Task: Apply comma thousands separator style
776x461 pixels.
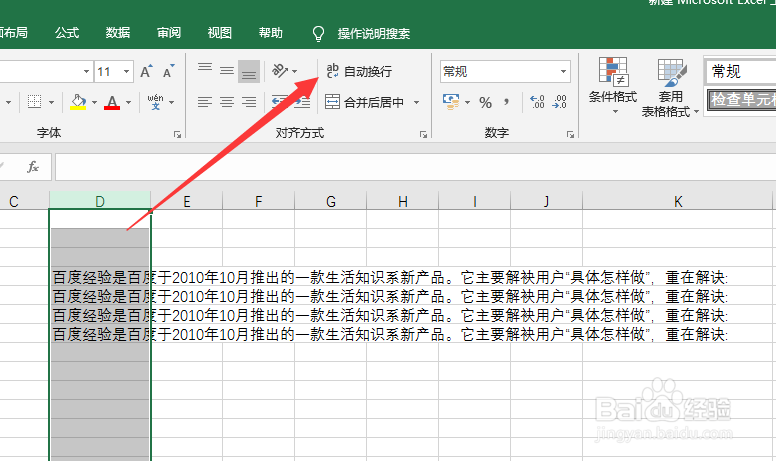Action: [506, 102]
